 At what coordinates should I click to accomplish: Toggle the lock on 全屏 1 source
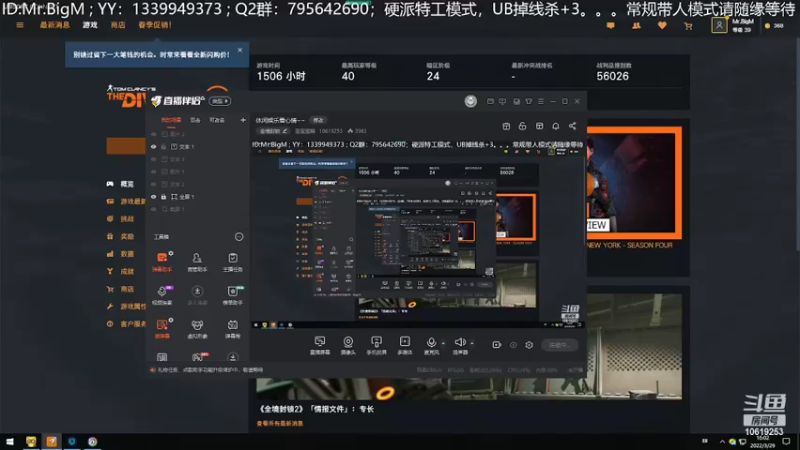[x=164, y=196]
